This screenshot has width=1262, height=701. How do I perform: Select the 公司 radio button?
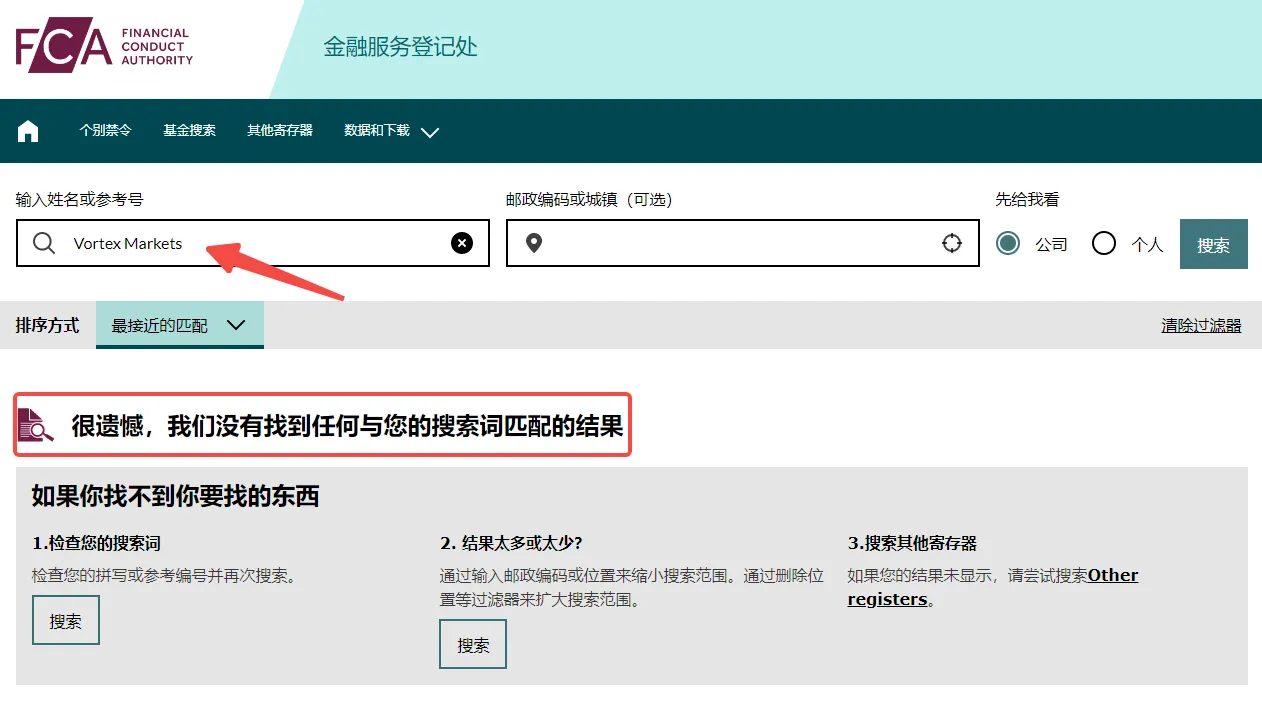click(1008, 243)
